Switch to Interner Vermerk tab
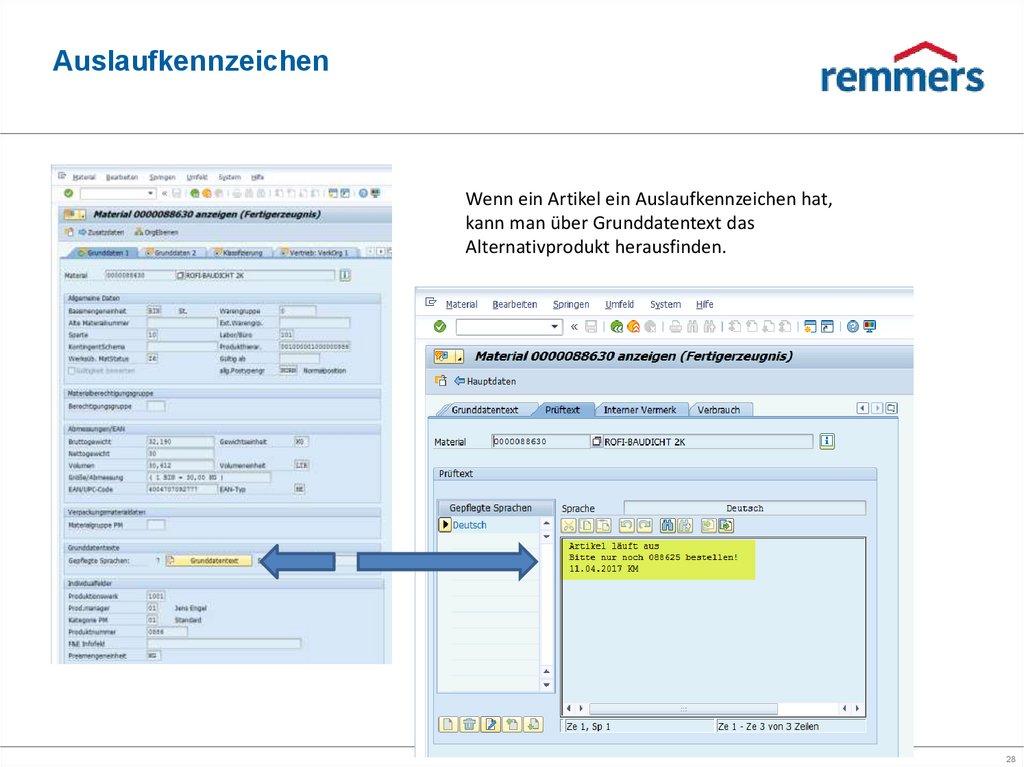Image resolution: width=1024 pixels, height=767 pixels. click(x=639, y=410)
